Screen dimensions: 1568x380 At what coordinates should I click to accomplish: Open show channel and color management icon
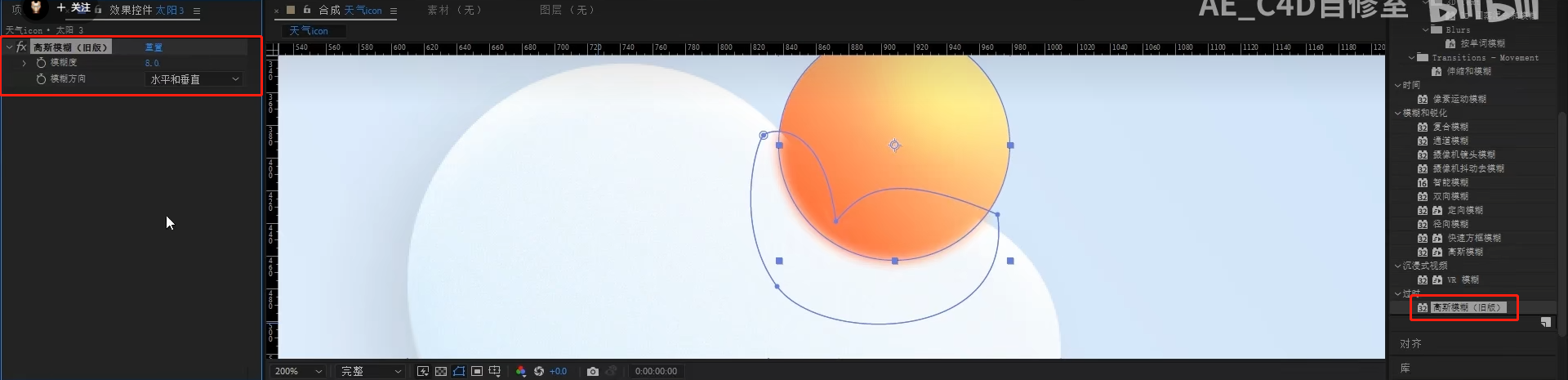(x=521, y=371)
